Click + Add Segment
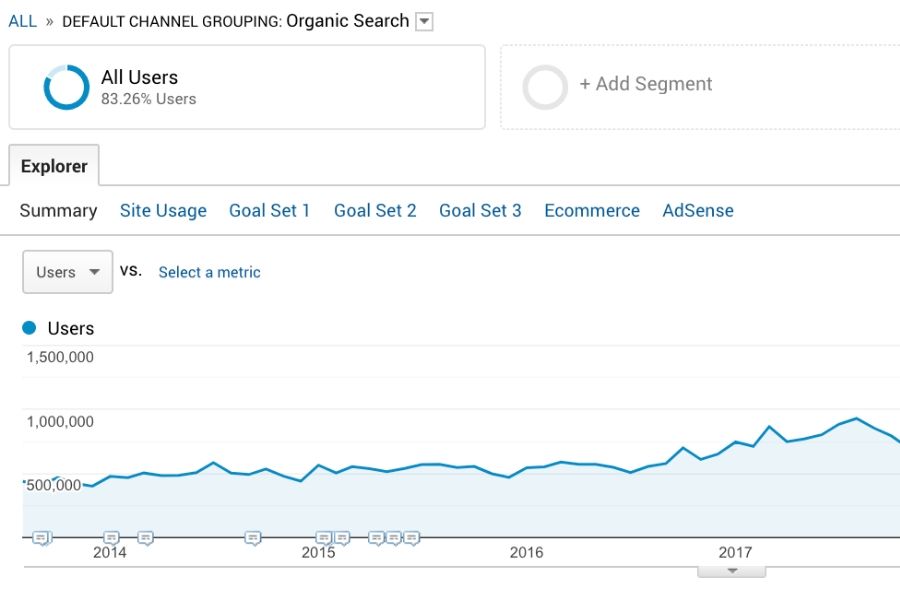Screen dimensions: 900x600 pos(646,84)
